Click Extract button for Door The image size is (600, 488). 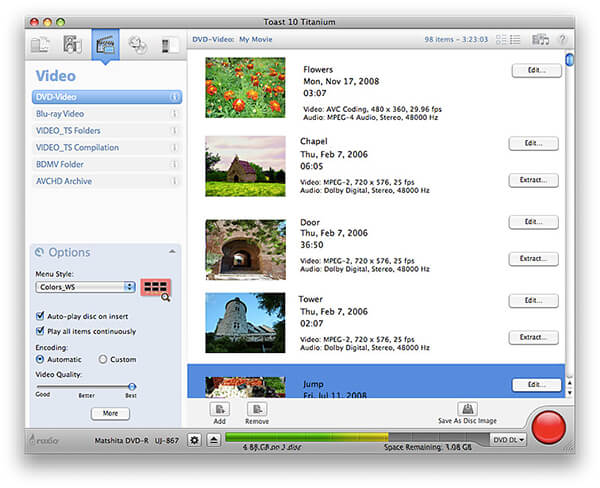coord(533,259)
